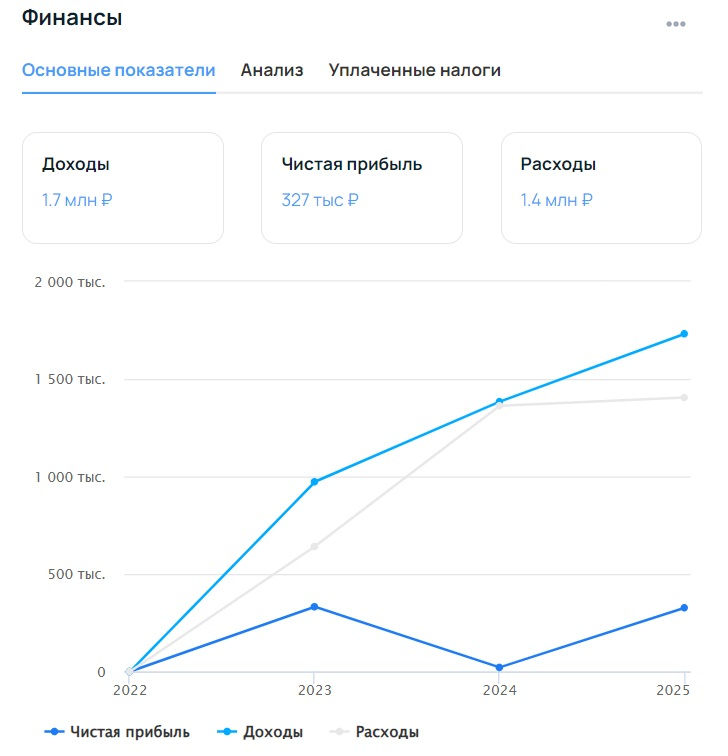The image size is (728, 756).
Task: Click the Чистая прибыль summary card
Action: [x=362, y=188]
